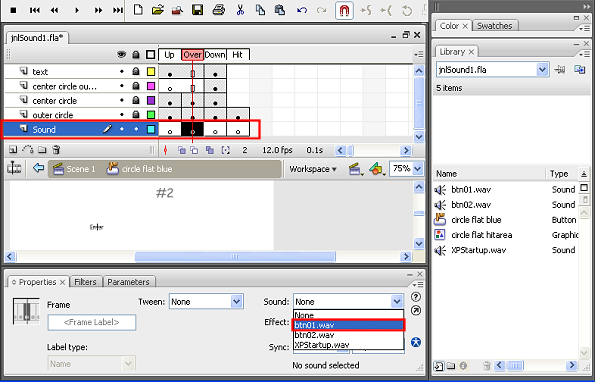Click the Redo arrow icon
Image resolution: width=595 pixels, height=382 pixels.
click(321, 10)
